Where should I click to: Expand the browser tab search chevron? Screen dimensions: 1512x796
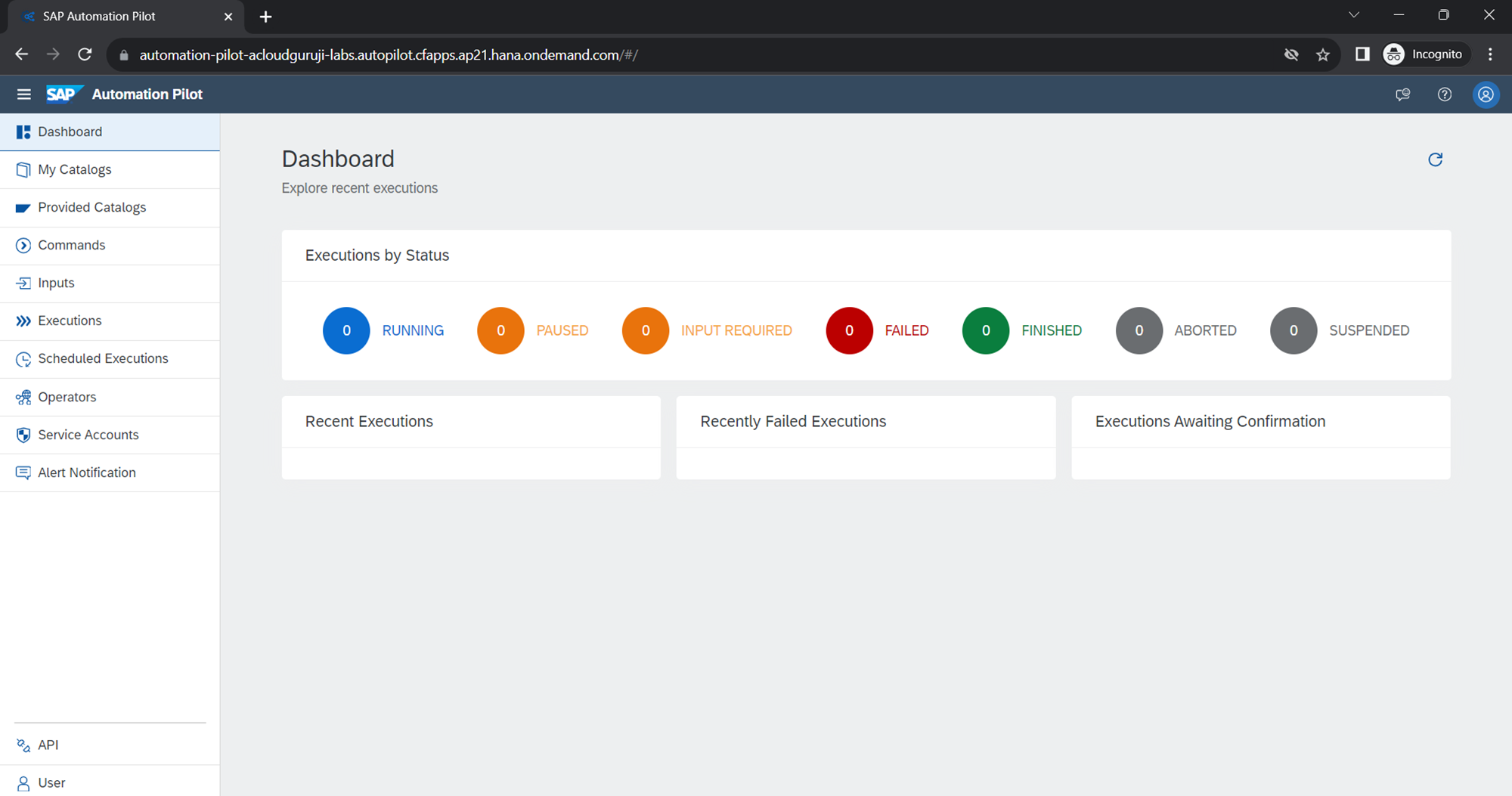(1354, 15)
